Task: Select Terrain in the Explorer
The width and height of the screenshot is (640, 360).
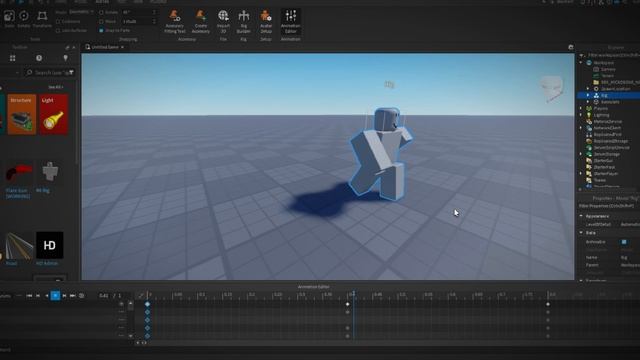Action: point(607,76)
